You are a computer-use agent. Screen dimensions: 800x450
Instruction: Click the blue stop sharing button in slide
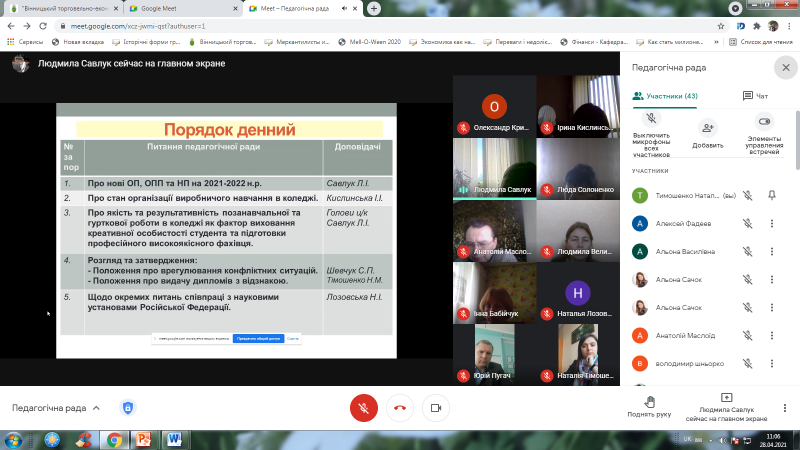[258, 338]
